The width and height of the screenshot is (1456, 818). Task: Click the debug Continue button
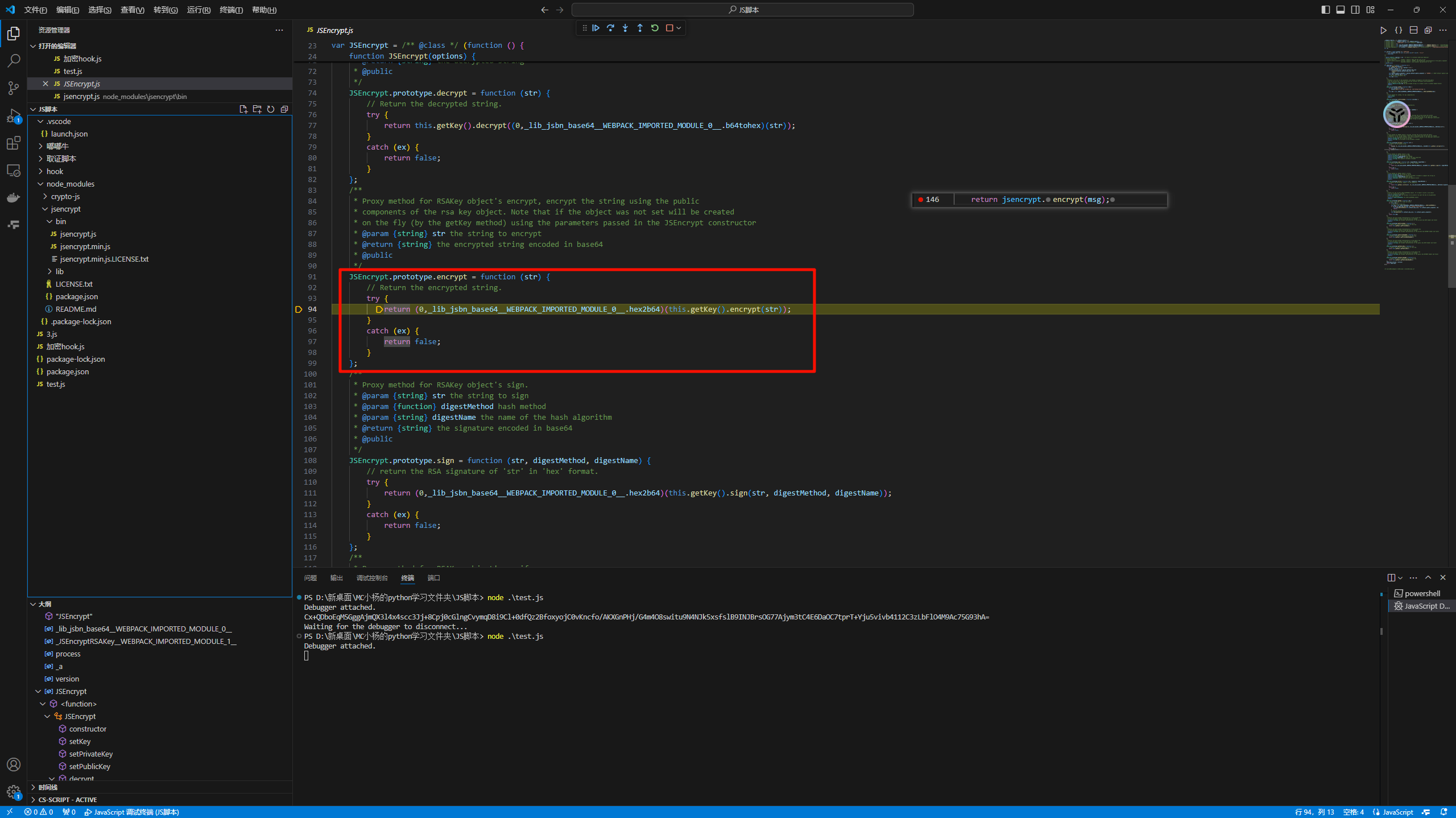tap(595, 28)
